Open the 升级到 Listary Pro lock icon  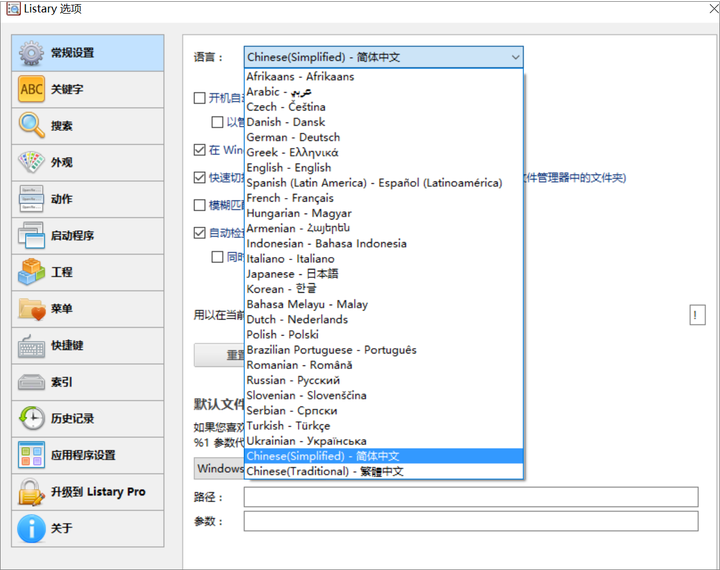pos(31,491)
